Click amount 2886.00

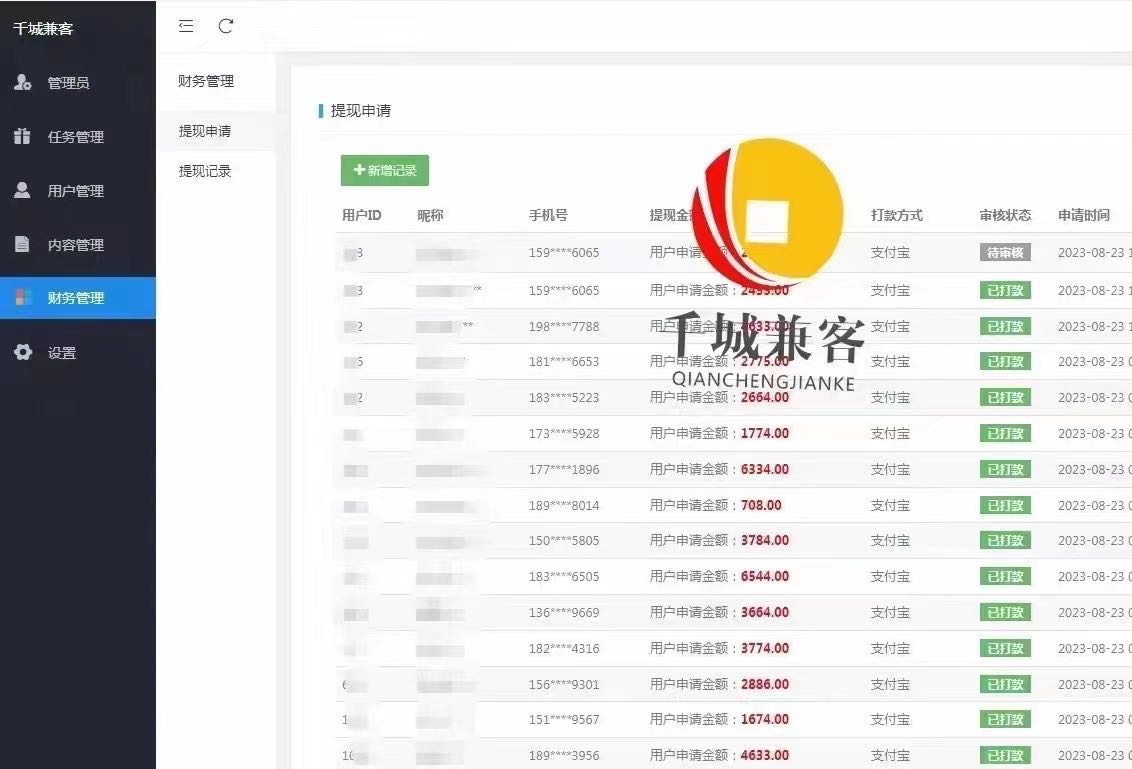tap(765, 684)
